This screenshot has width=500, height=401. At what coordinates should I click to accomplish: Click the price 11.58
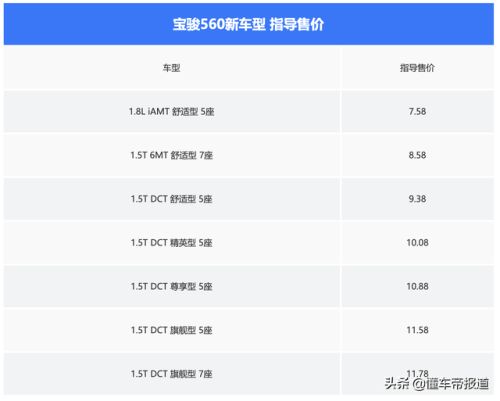coord(417,330)
